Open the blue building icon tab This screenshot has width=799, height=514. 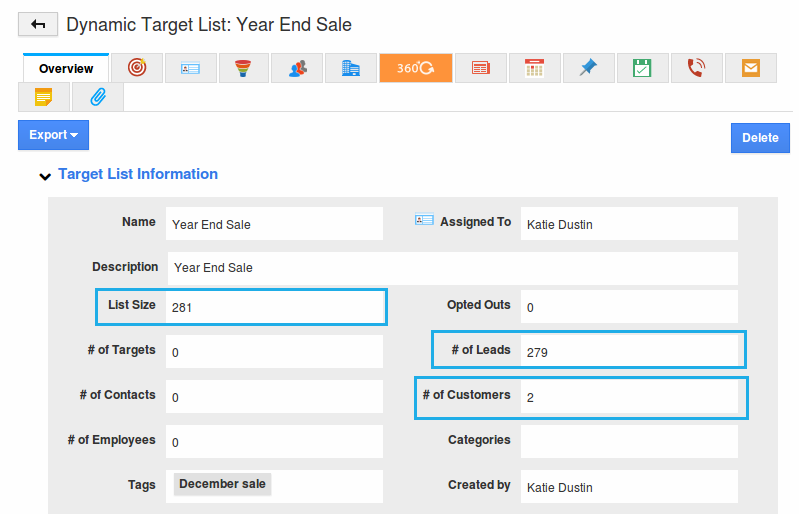pyautogui.click(x=350, y=68)
